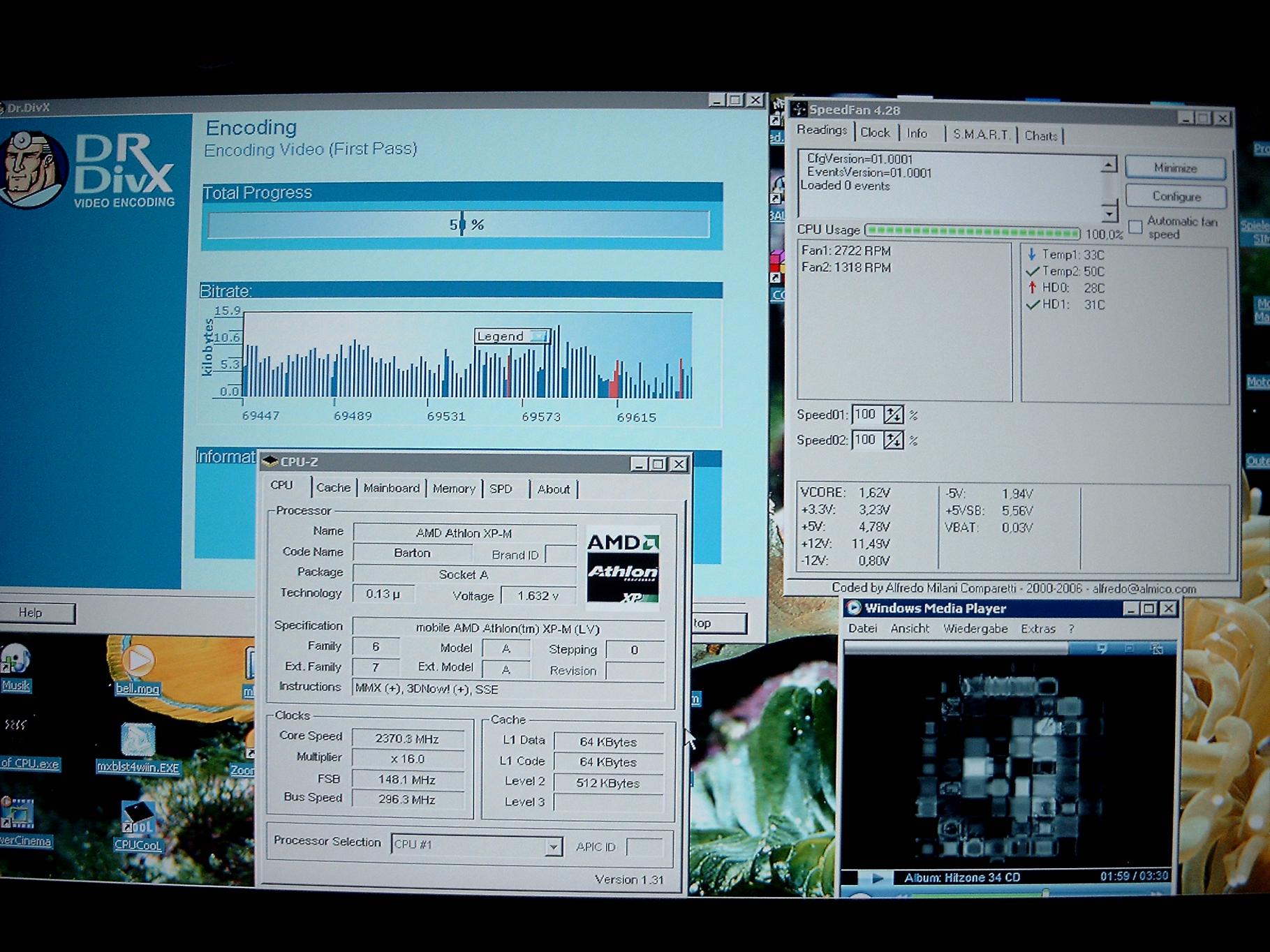Screen dimensions: 1270x952
Task: Click the red up arrow beside HD0
Action: point(1032,288)
